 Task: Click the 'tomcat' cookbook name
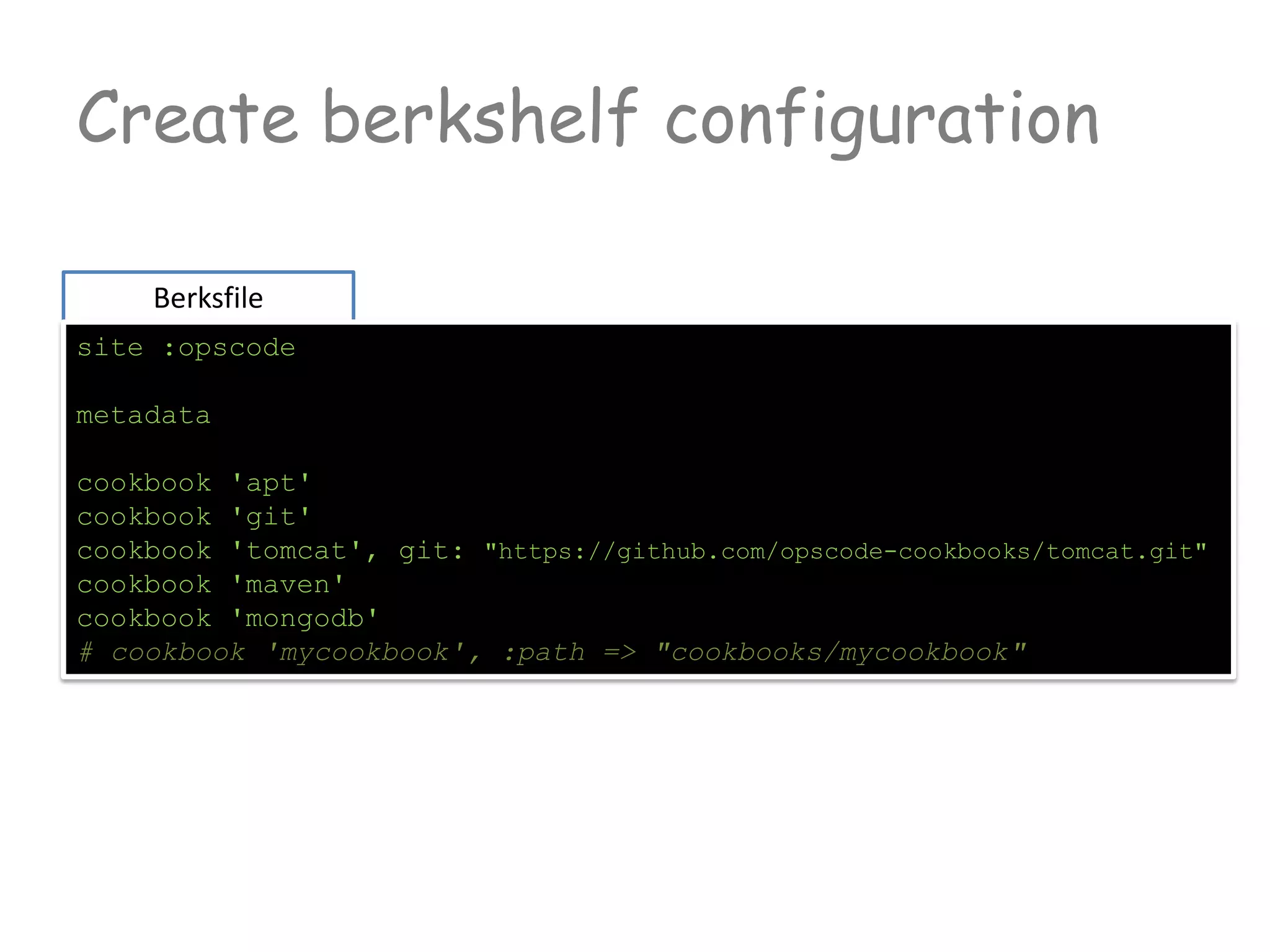pos(296,551)
